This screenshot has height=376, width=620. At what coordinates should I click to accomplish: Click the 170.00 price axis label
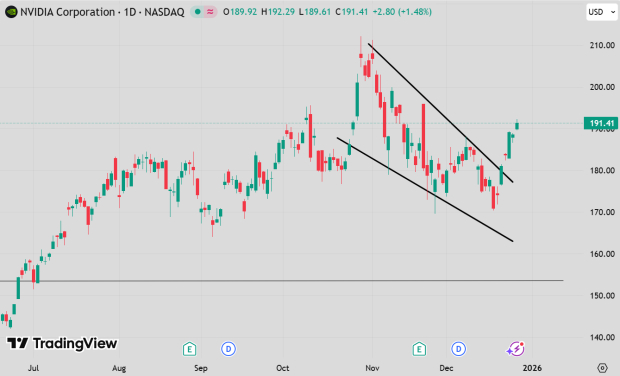pyautogui.click(x=602, y=212)
